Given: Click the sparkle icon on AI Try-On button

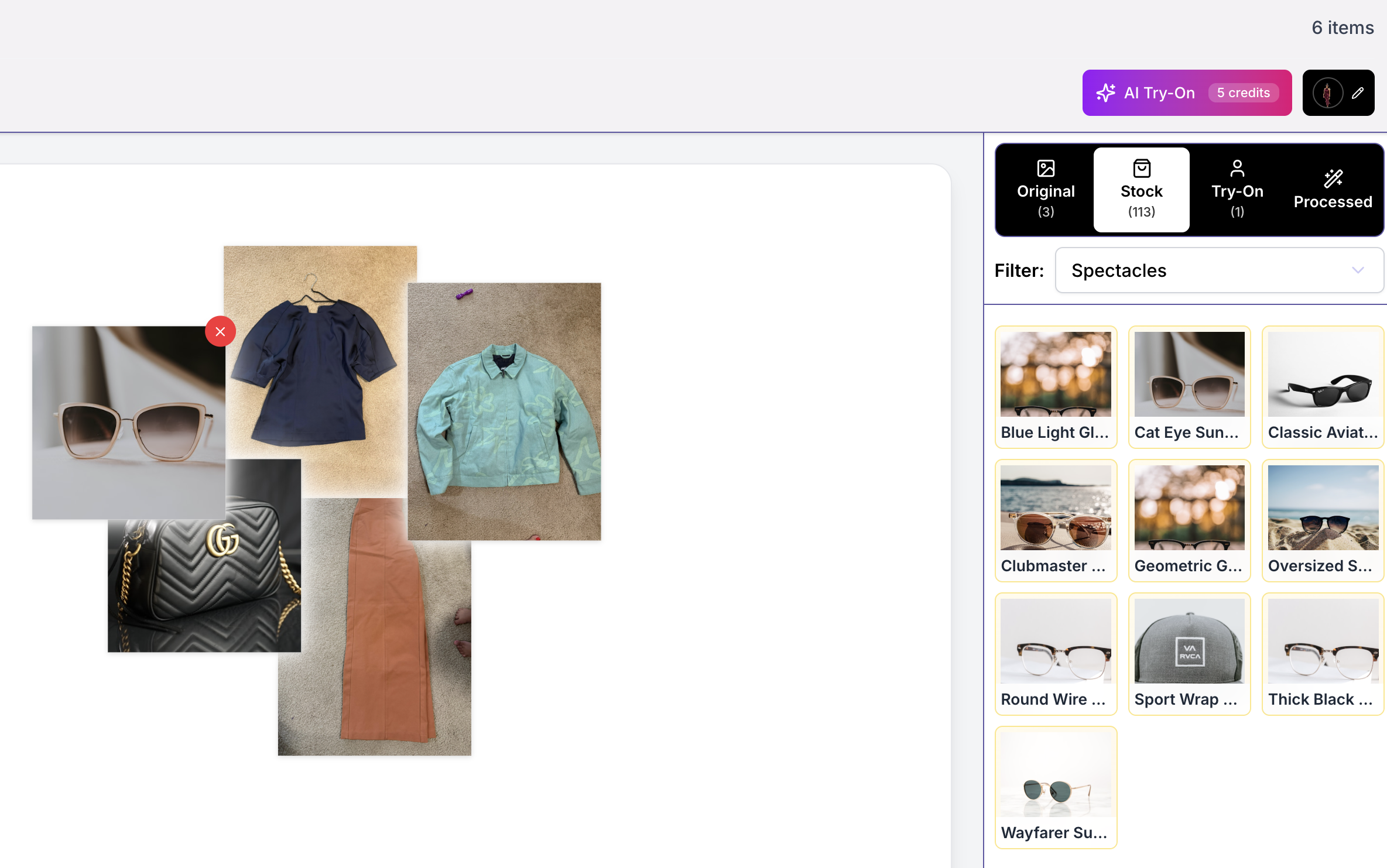Looking at the screenshot, I should pos(1105,92).
